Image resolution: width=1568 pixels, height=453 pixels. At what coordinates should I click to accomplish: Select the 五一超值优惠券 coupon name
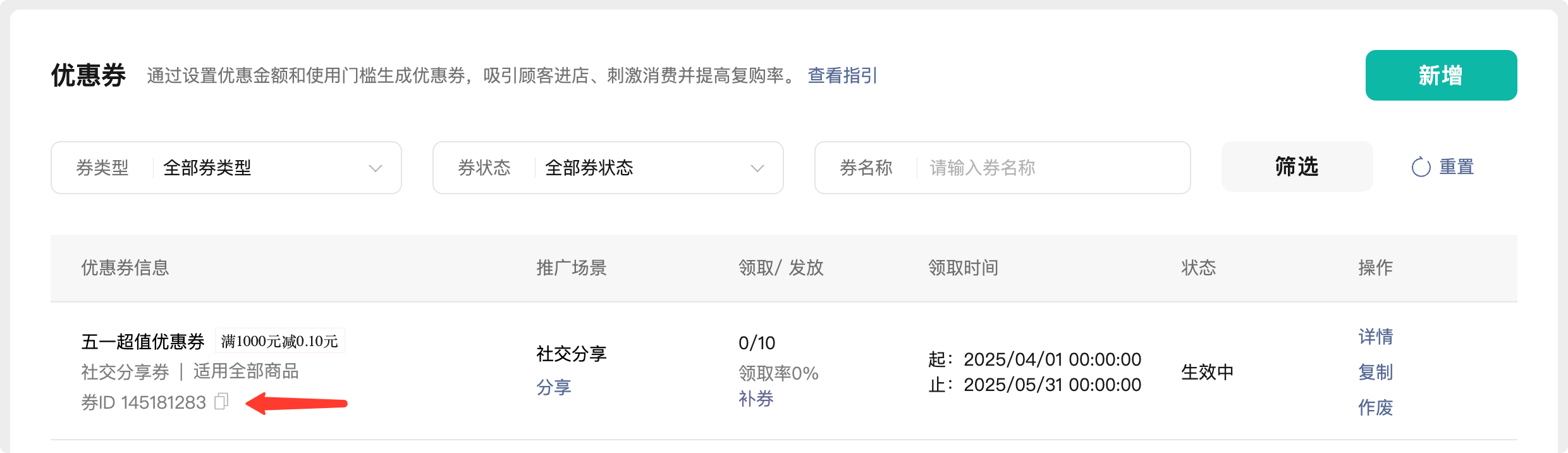coord(143,342)
